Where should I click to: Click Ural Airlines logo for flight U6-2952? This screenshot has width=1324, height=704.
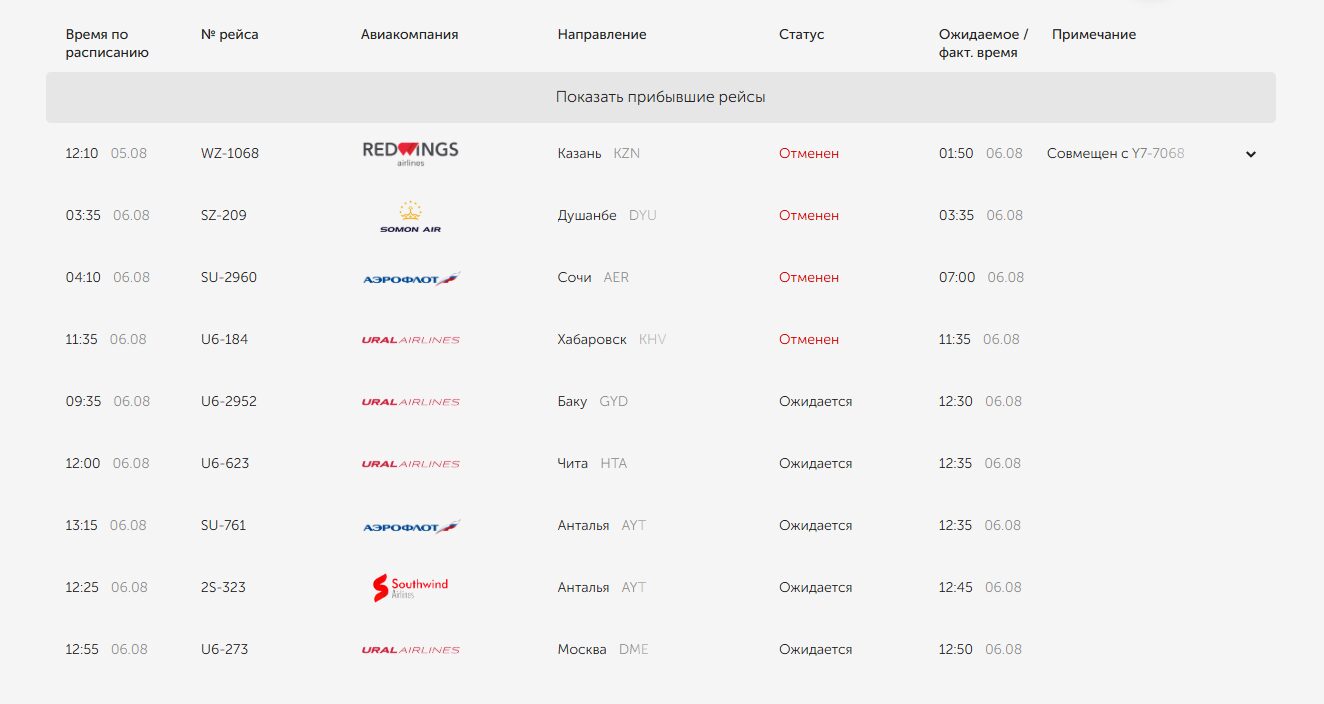pos(410,402)
